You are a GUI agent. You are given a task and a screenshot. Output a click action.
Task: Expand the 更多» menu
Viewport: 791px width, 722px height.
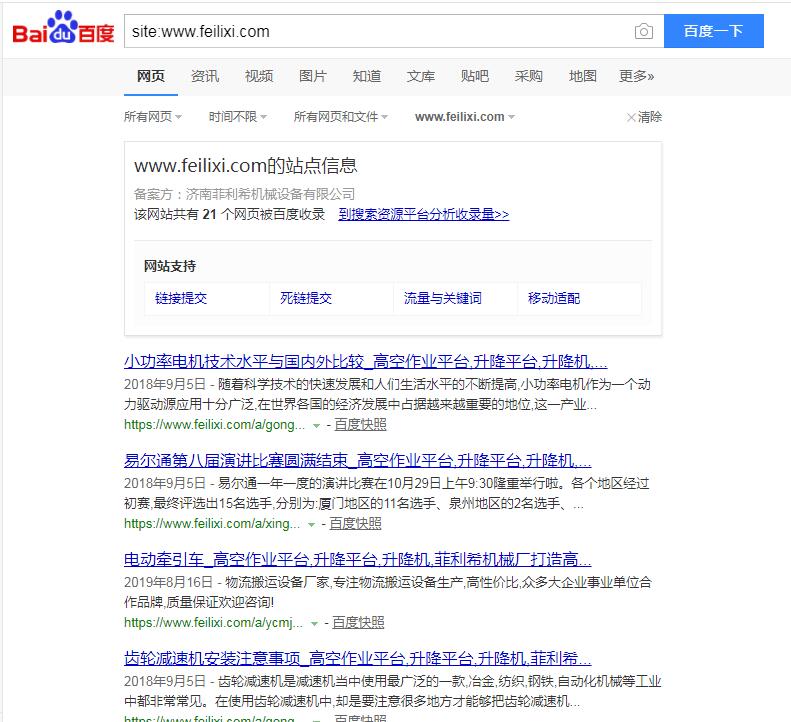(x=637, y=76)
